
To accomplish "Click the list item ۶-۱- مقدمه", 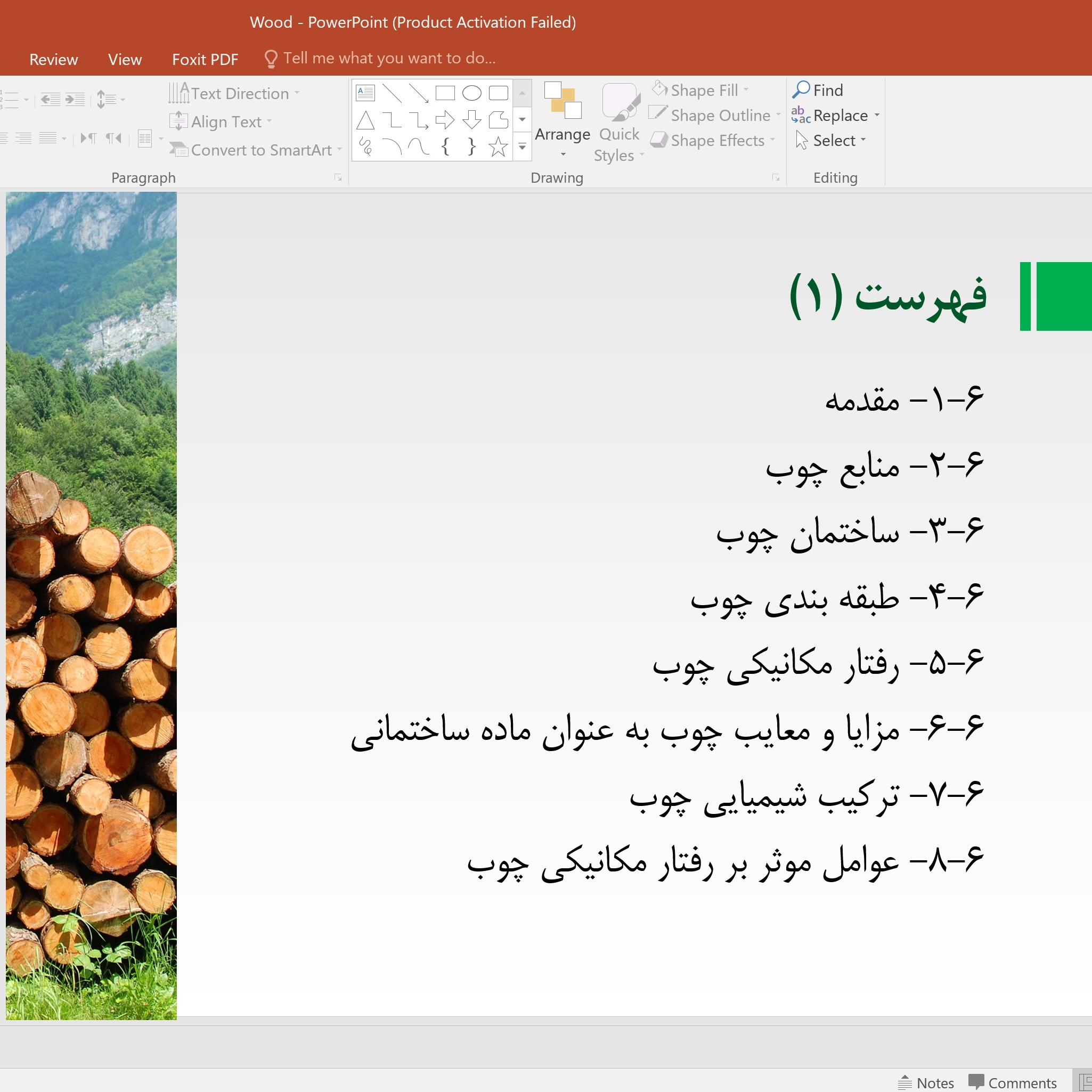I will 904,399.
